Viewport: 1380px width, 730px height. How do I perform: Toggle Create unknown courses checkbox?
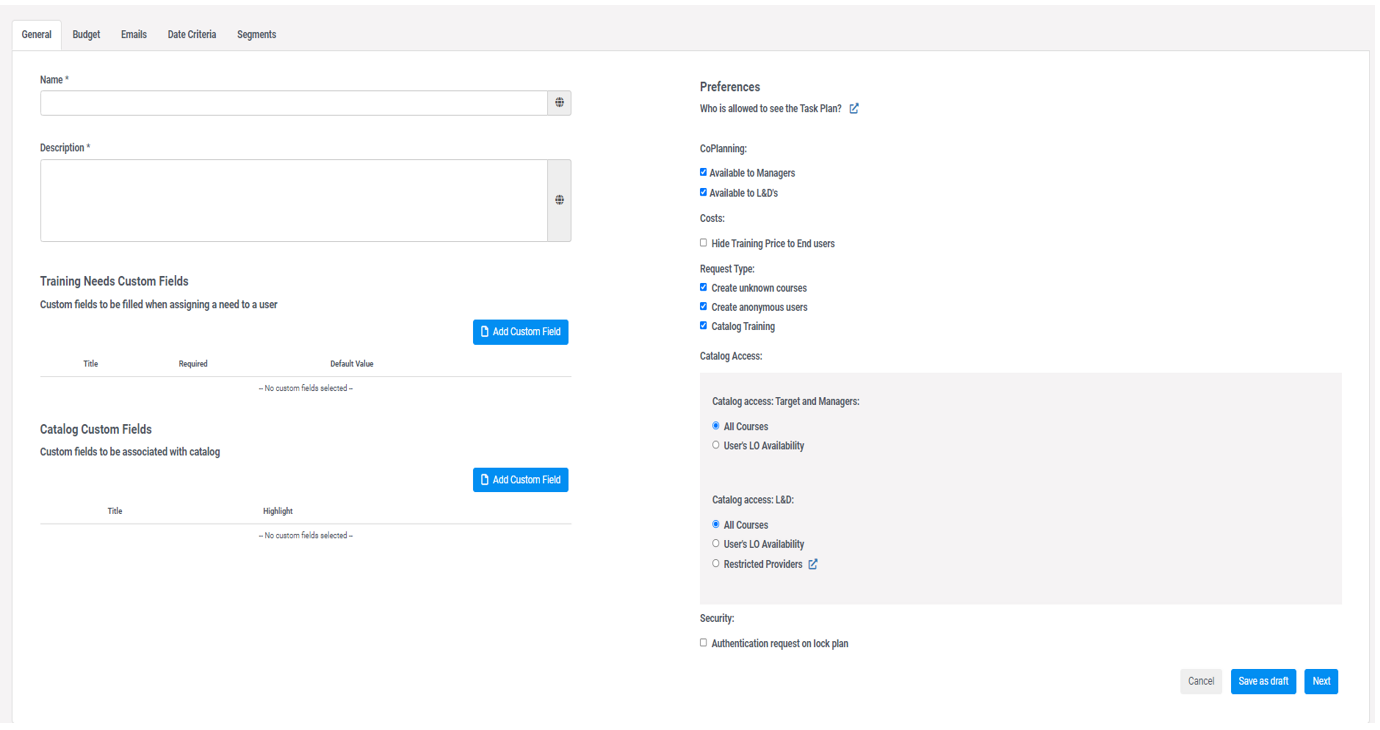point(703,287)
